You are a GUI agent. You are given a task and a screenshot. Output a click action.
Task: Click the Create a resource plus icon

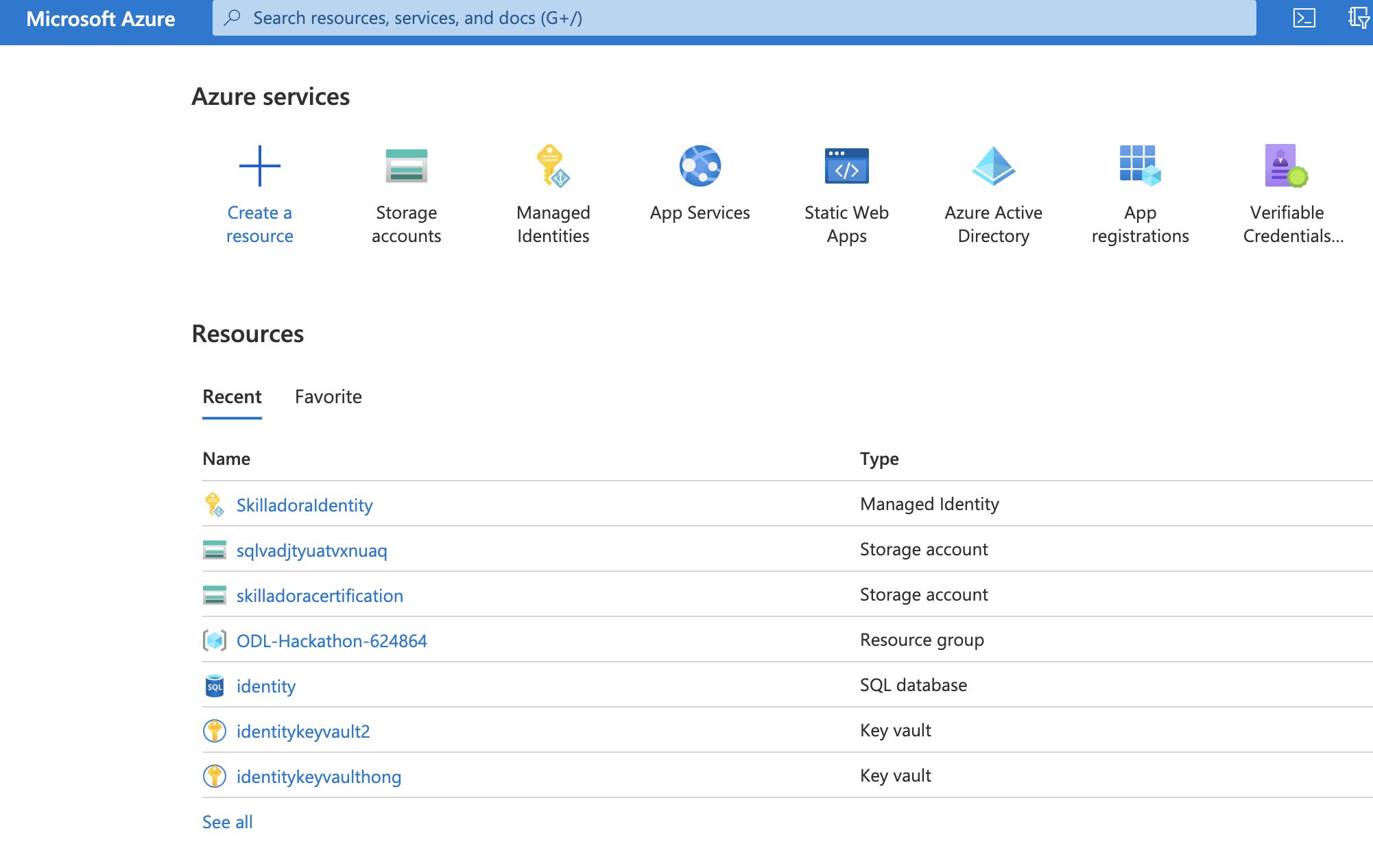259,166
